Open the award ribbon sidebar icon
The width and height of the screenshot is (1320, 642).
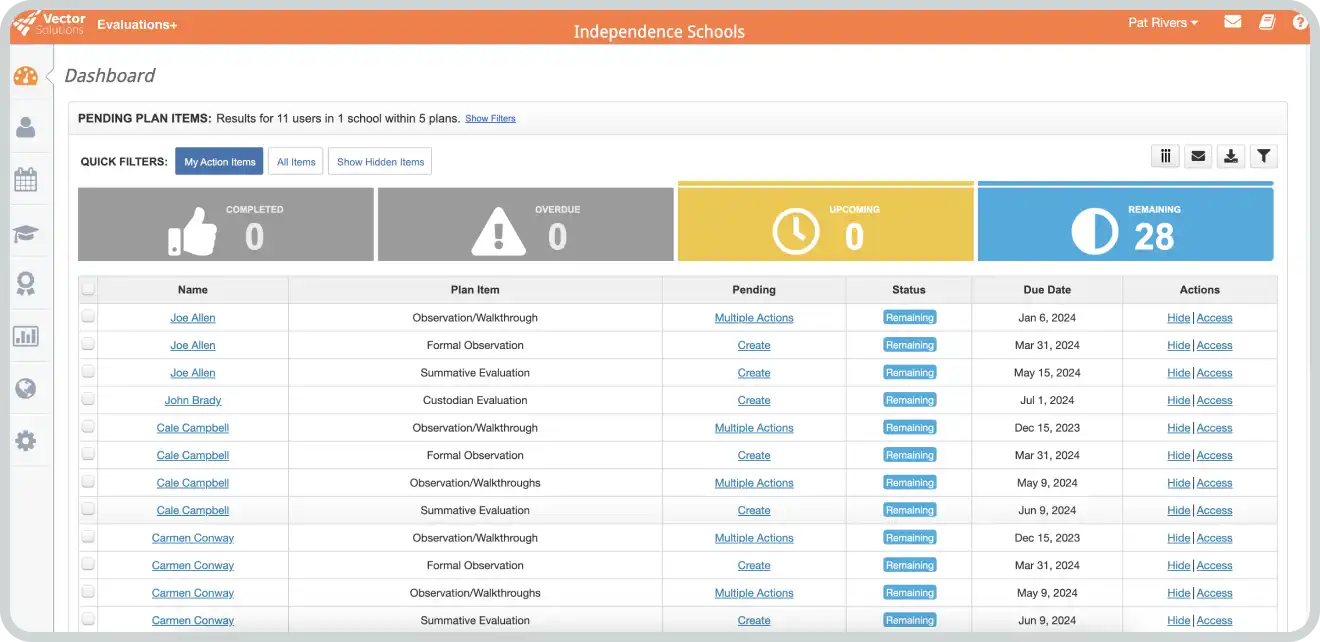coord(26,285)
